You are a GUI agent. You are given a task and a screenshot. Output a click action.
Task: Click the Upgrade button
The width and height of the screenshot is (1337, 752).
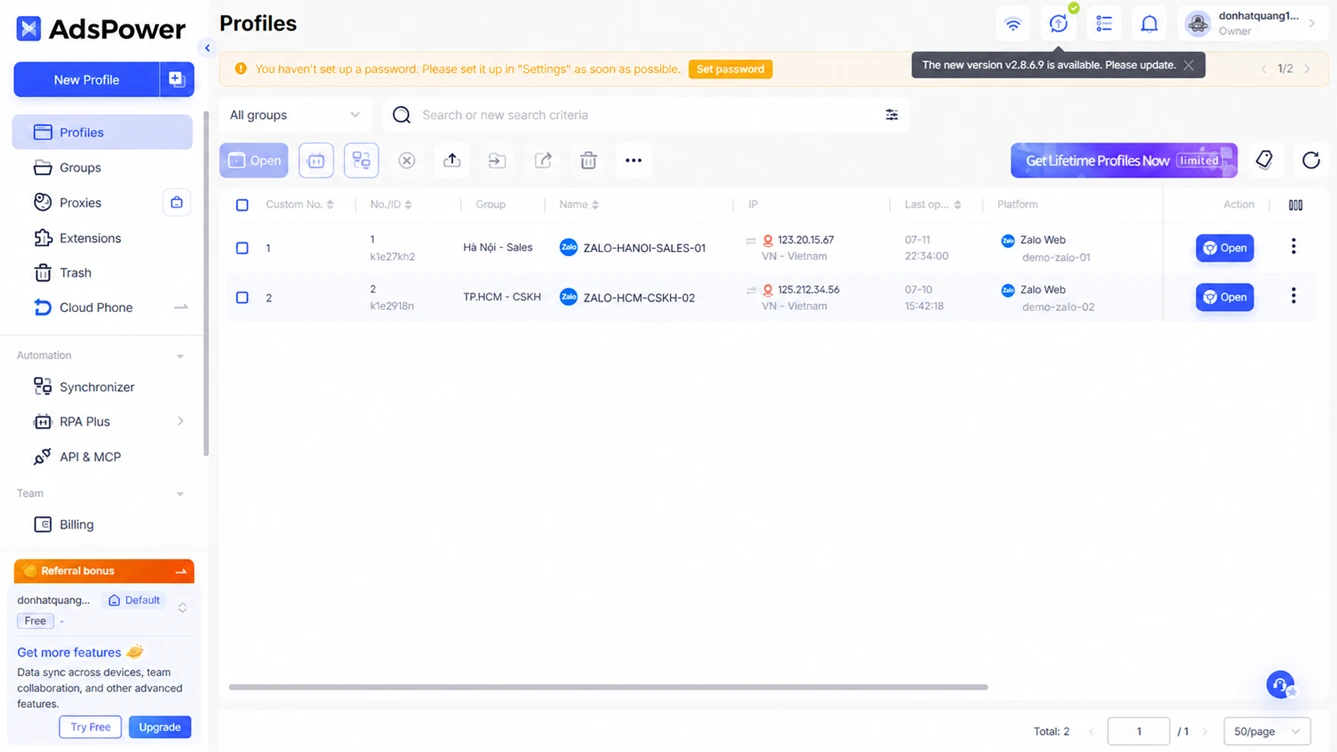coord(160,727)
